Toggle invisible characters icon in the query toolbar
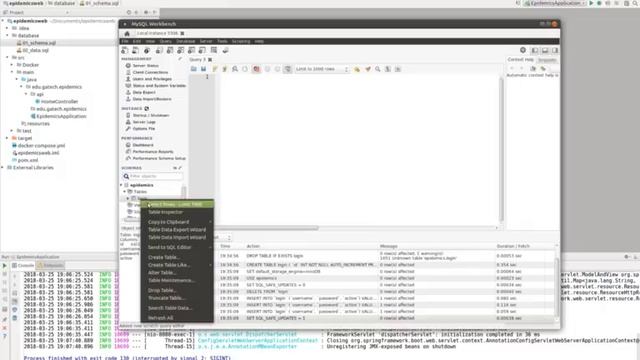The image size is (640, 360). pos(388,69)
